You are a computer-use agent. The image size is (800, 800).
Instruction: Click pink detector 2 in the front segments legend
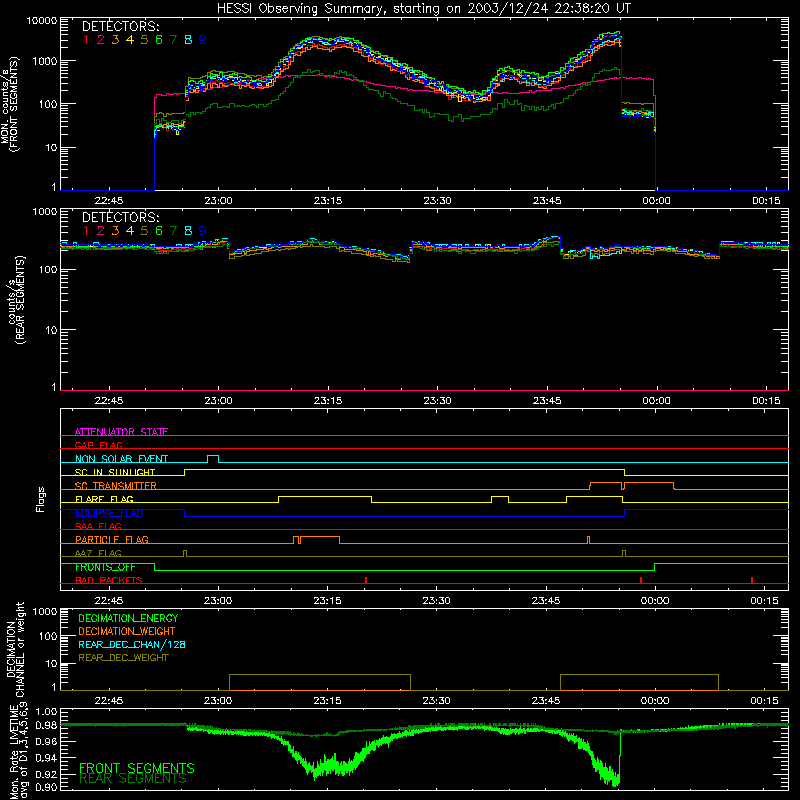pyautogui.click(x=101, y=40)
